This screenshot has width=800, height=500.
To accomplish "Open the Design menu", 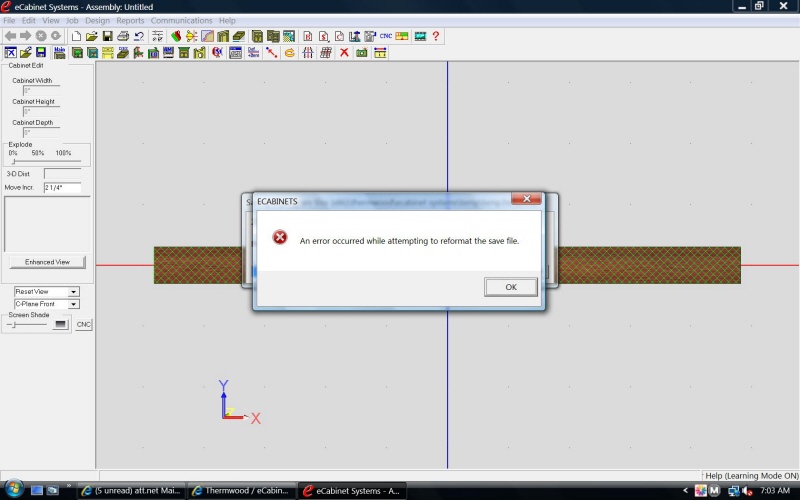I will pos(97,20).
